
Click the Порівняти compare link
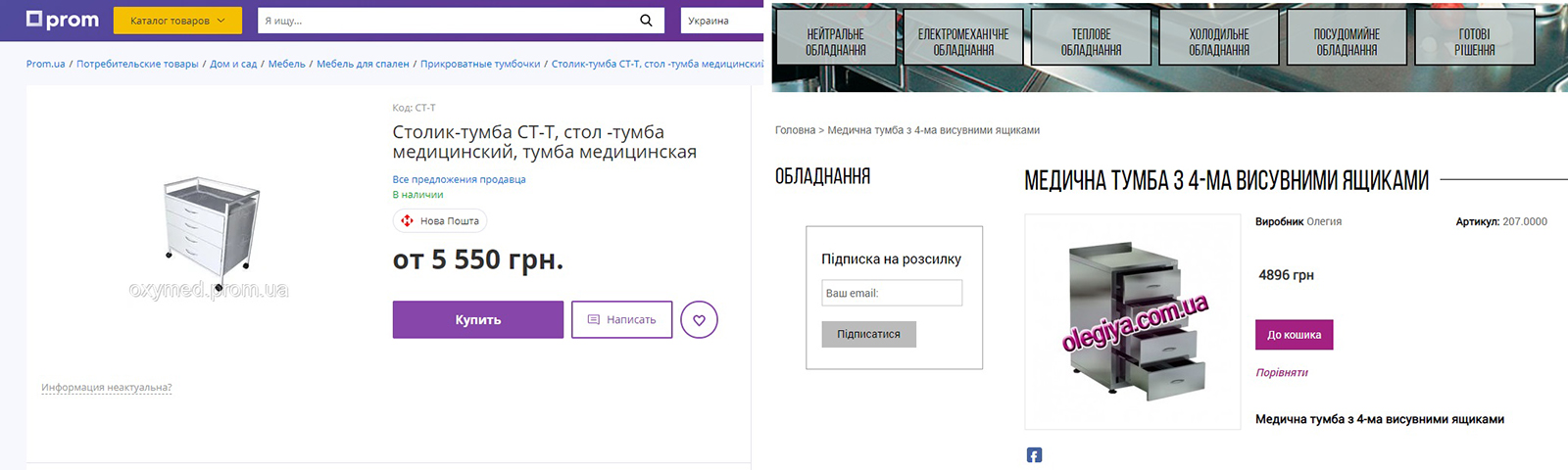click(1282, 373)
